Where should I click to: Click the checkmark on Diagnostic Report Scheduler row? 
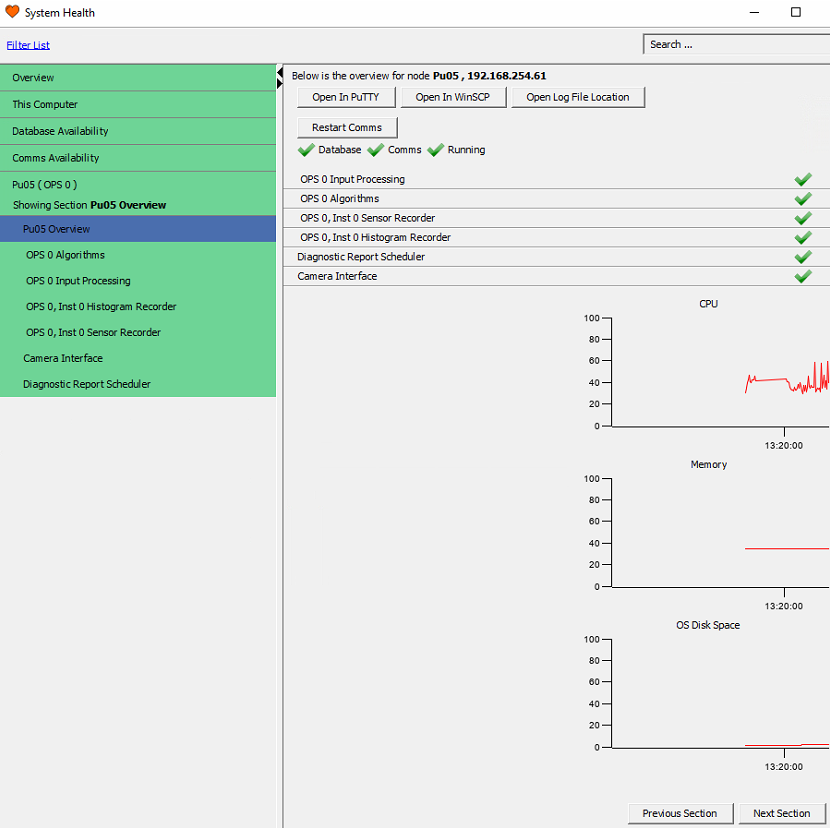coord(803,257)
